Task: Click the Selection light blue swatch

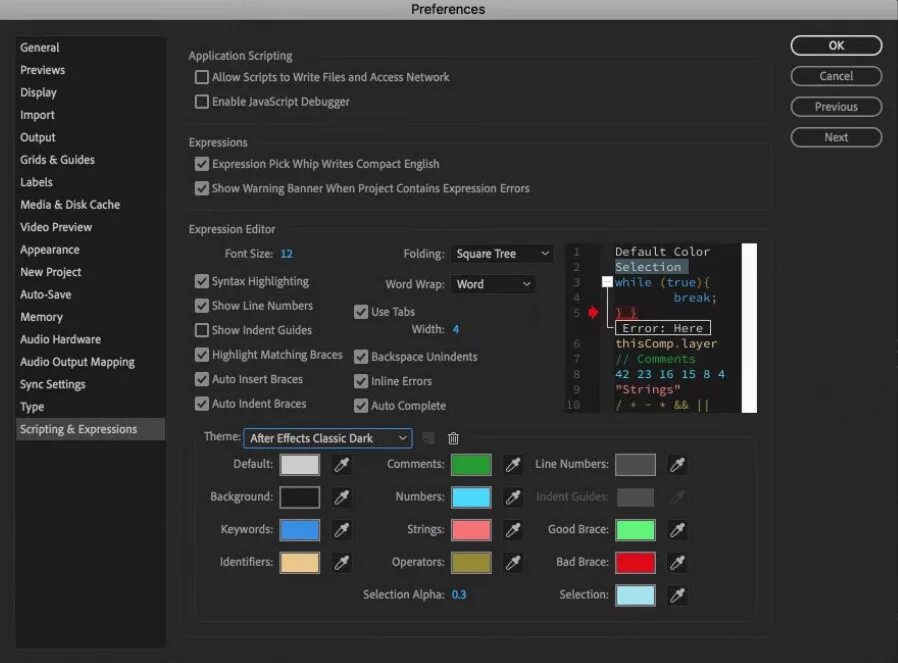Action: point(635,595)
